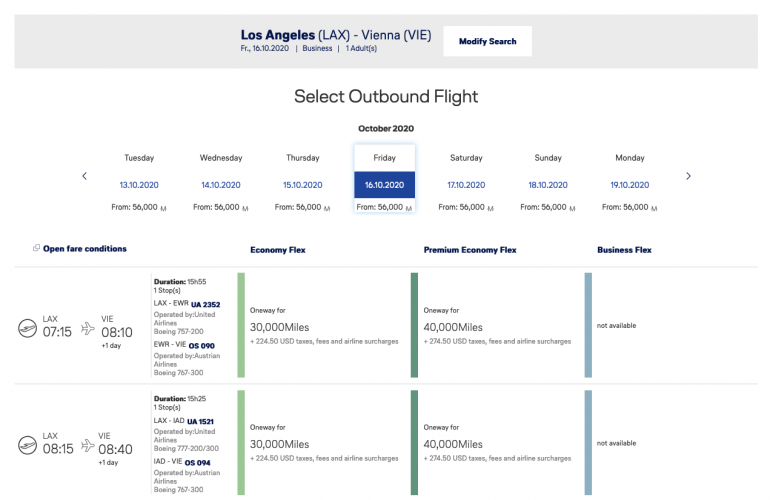Viewport: 770px width, 500px height.
Task: Select Economy Flex 30,000 Miles for 07:15 flight
Action: coord(323,326)
